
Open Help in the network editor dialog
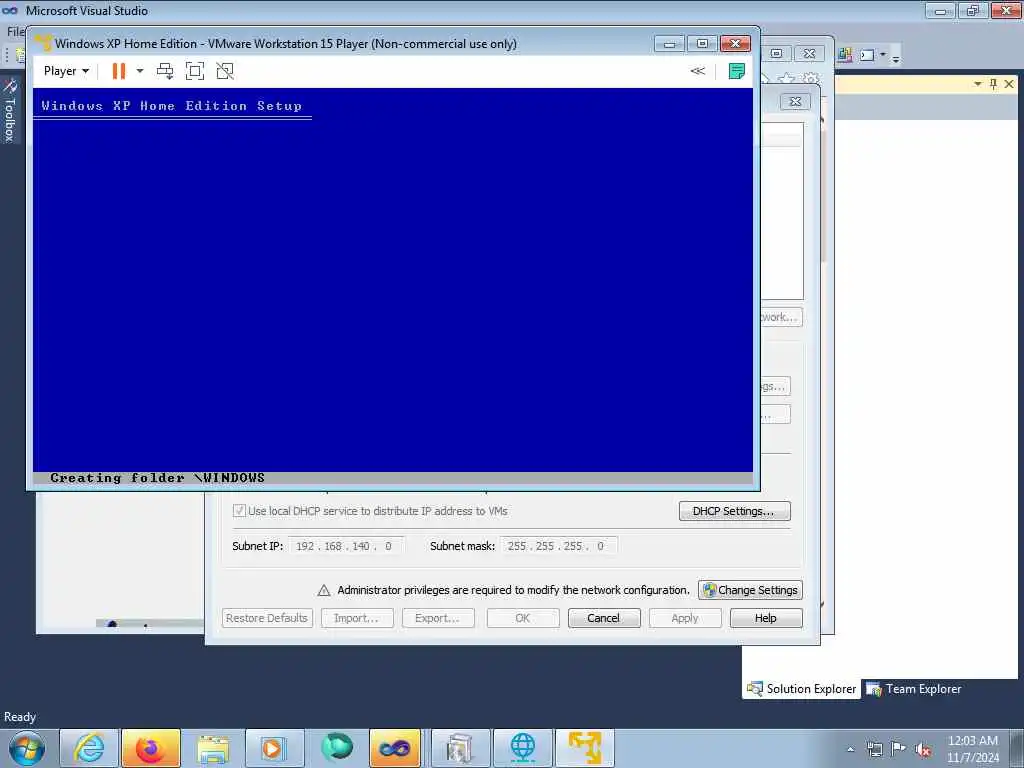click(x=765, y=618)
